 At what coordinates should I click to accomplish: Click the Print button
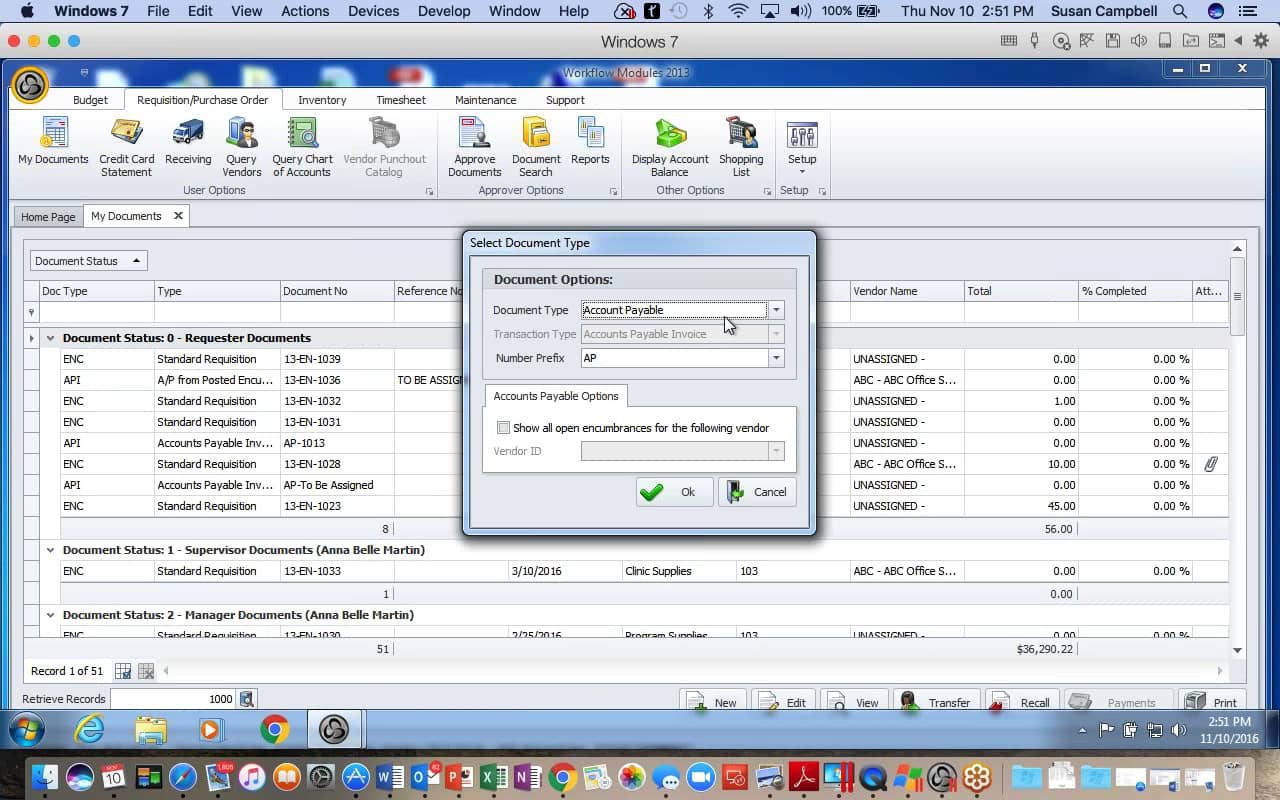[x=1212, y=702]
